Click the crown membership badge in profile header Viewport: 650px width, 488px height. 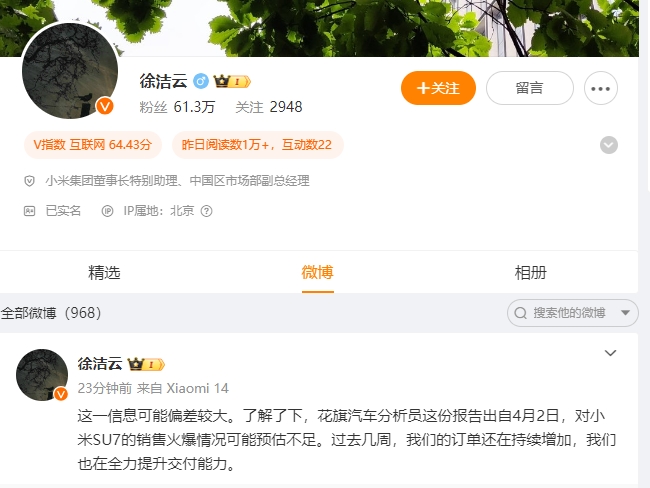232,82
